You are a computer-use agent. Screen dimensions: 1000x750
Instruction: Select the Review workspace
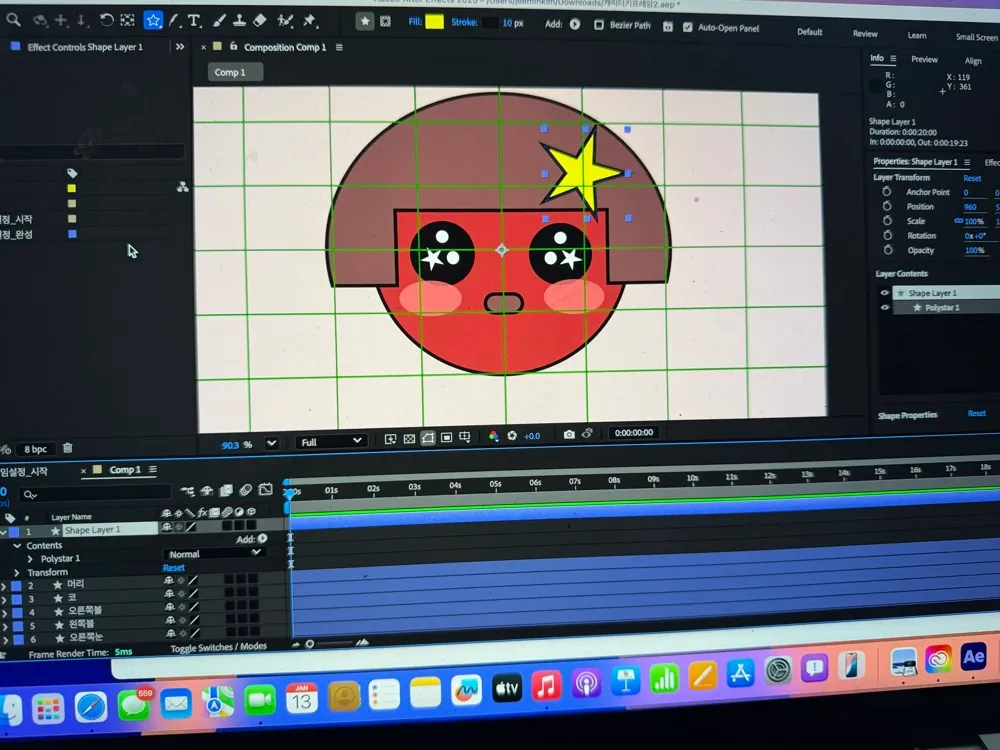[x=865, y=34]
